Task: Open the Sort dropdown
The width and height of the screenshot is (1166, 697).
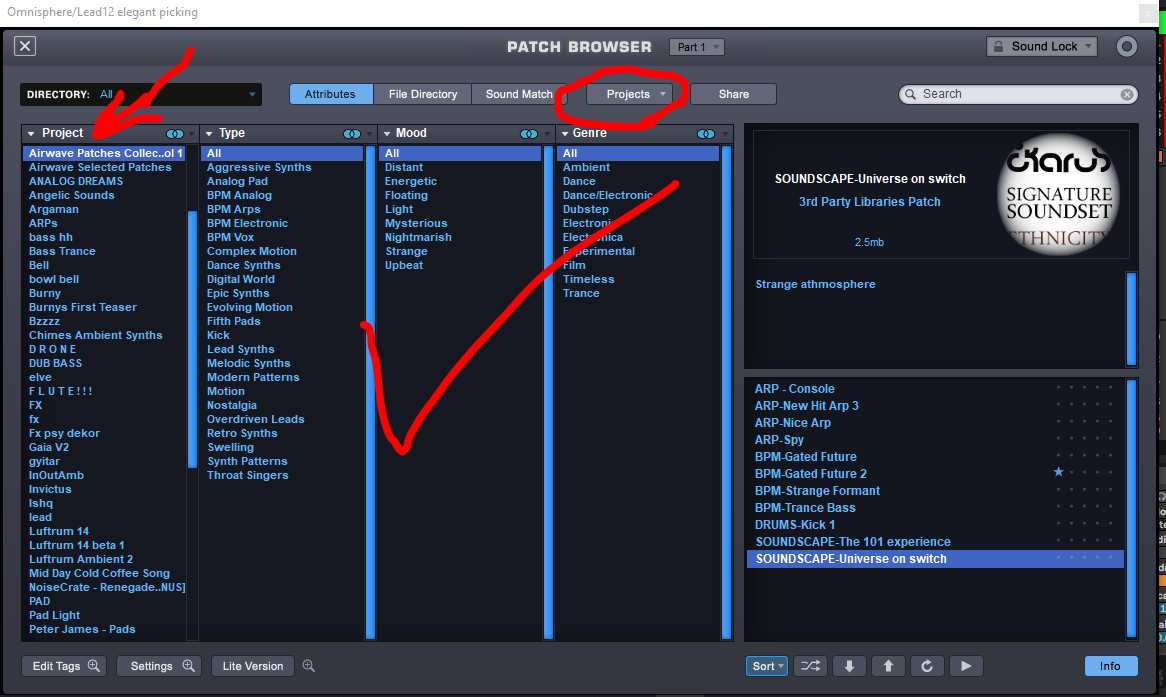Action: click(767, 666)
